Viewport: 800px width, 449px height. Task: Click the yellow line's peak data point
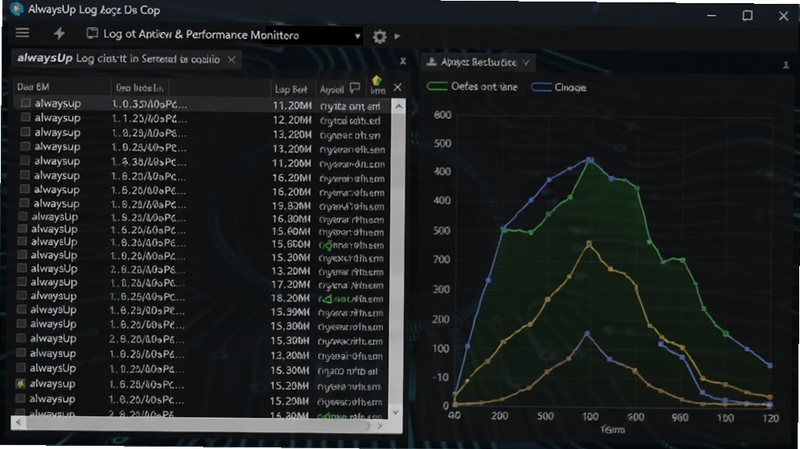click(589, 244)
